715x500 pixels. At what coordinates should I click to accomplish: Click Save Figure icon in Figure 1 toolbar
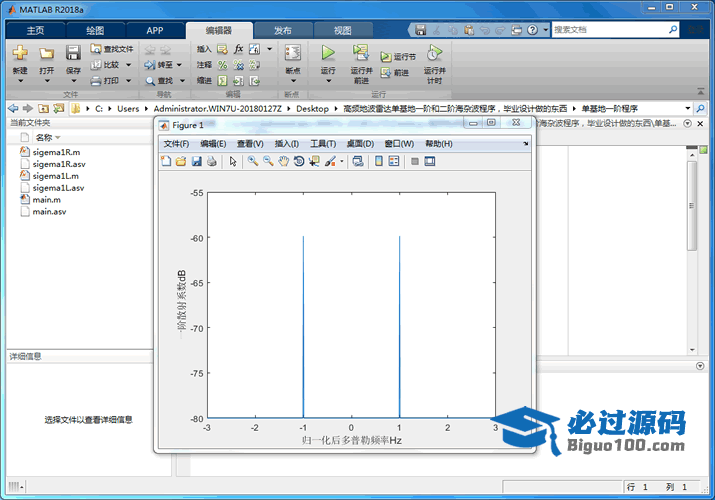pyautogui.click(x=197, y=161)
